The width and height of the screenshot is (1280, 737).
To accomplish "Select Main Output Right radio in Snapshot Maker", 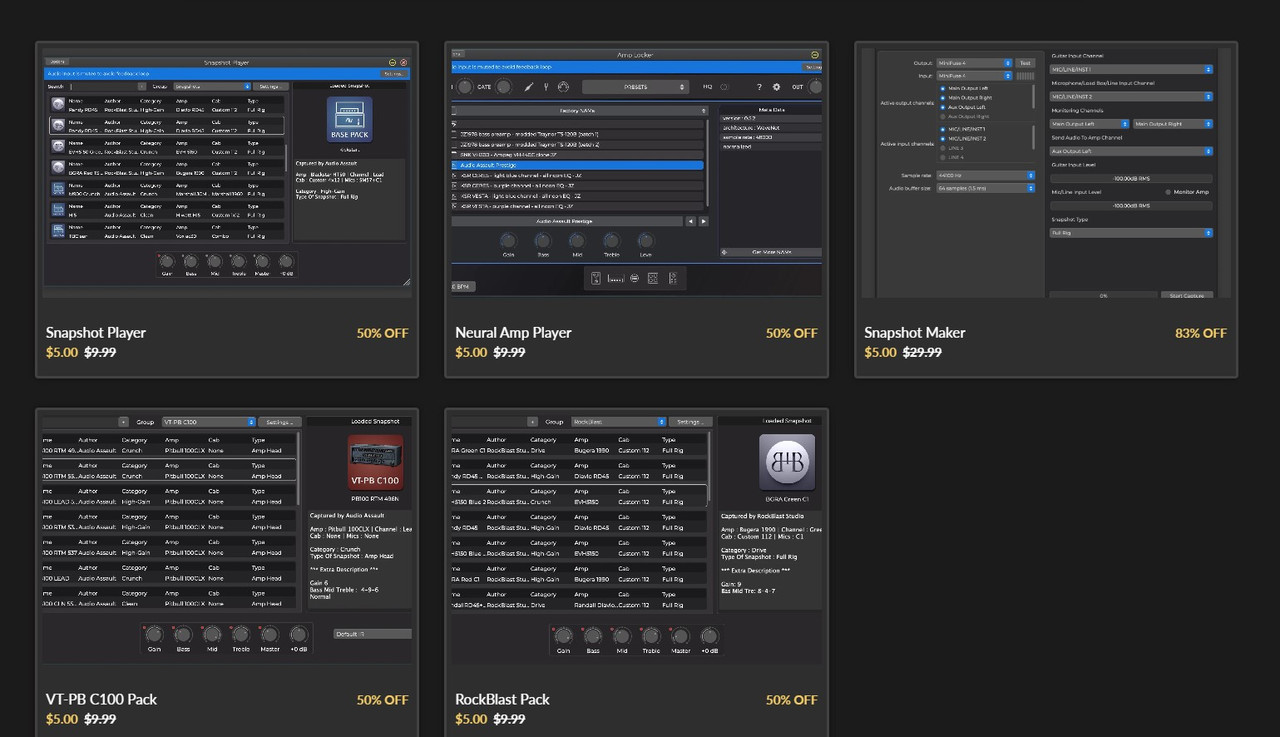I will coord(943,98).
